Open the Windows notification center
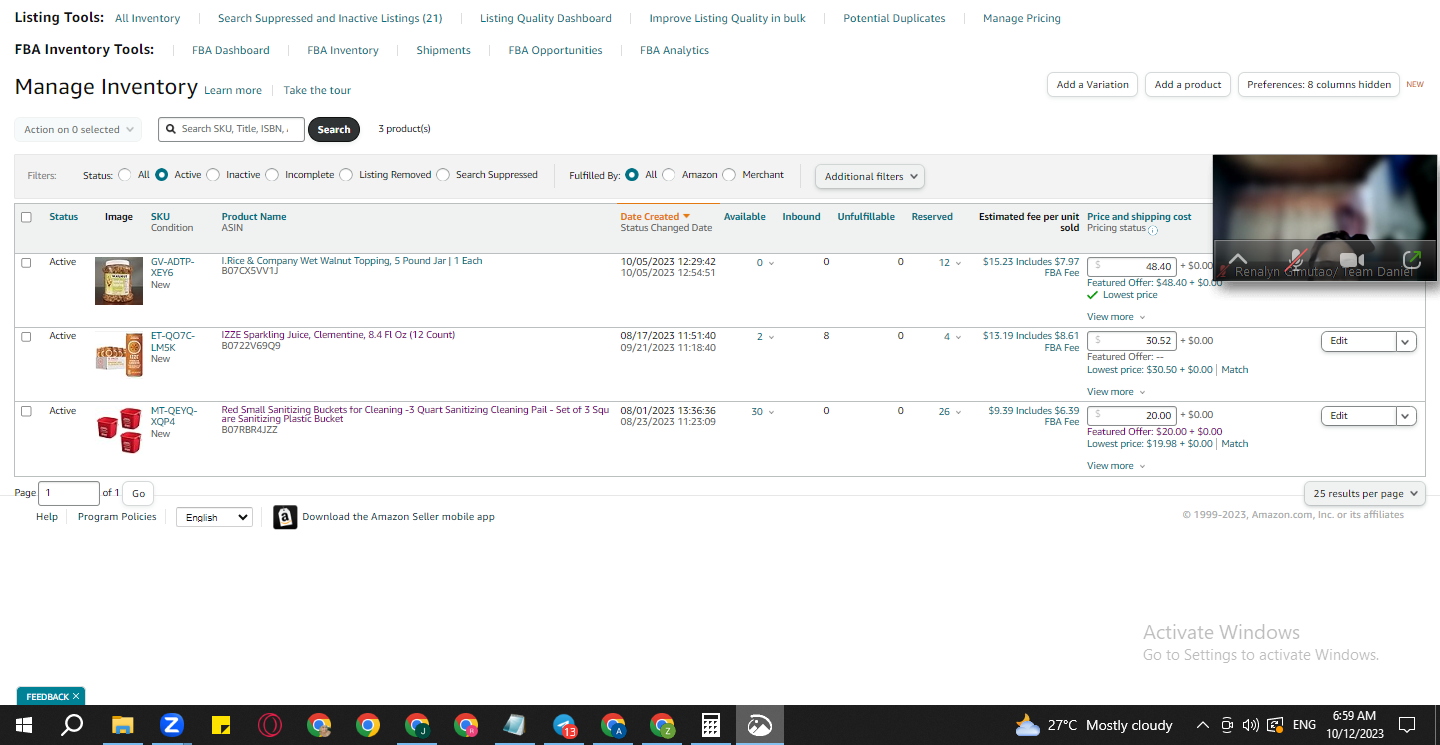 pos(1406,725)
